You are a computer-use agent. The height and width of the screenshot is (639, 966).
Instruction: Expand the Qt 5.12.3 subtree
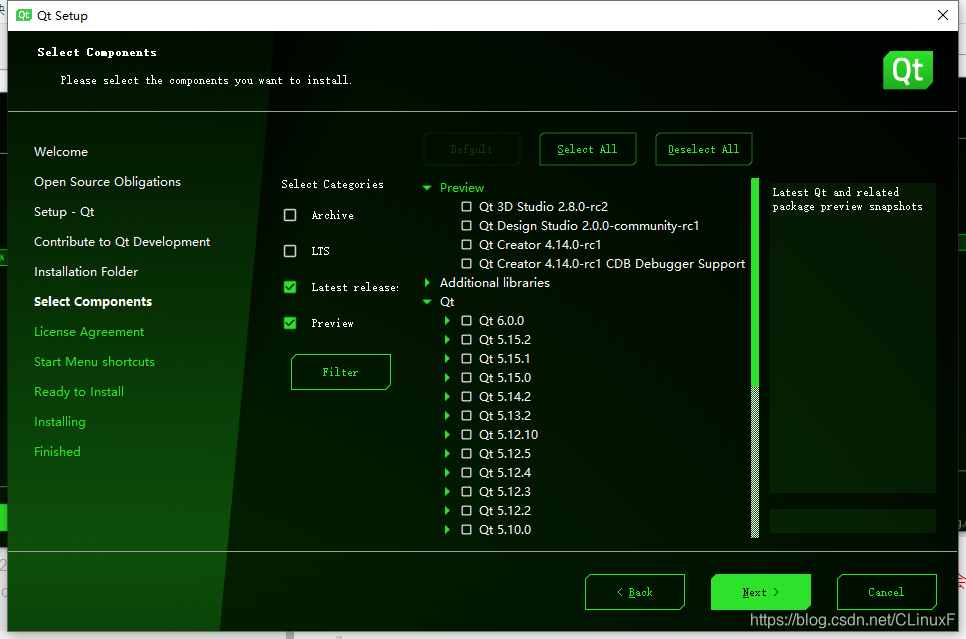pyautogui.click(x=447, y=492)
